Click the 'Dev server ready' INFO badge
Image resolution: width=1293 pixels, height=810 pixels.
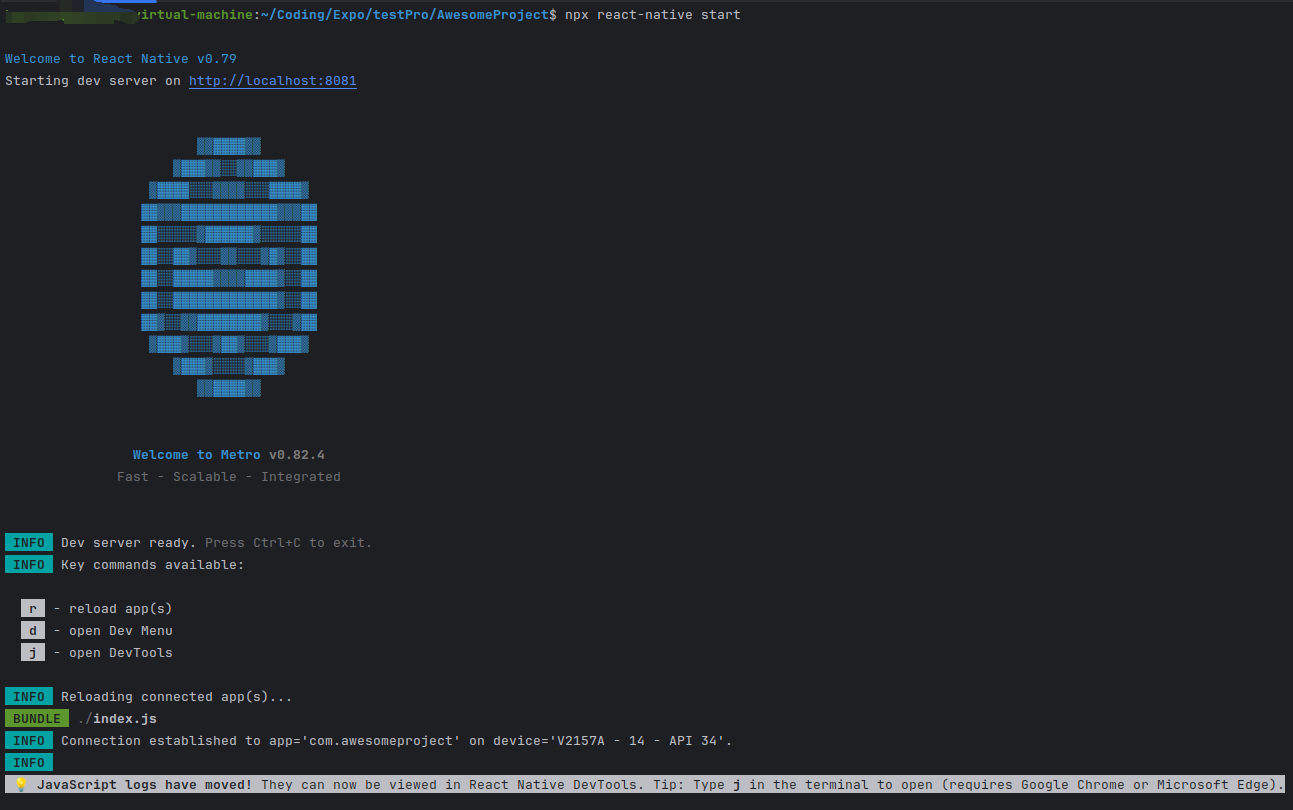[x=28, y=542]
